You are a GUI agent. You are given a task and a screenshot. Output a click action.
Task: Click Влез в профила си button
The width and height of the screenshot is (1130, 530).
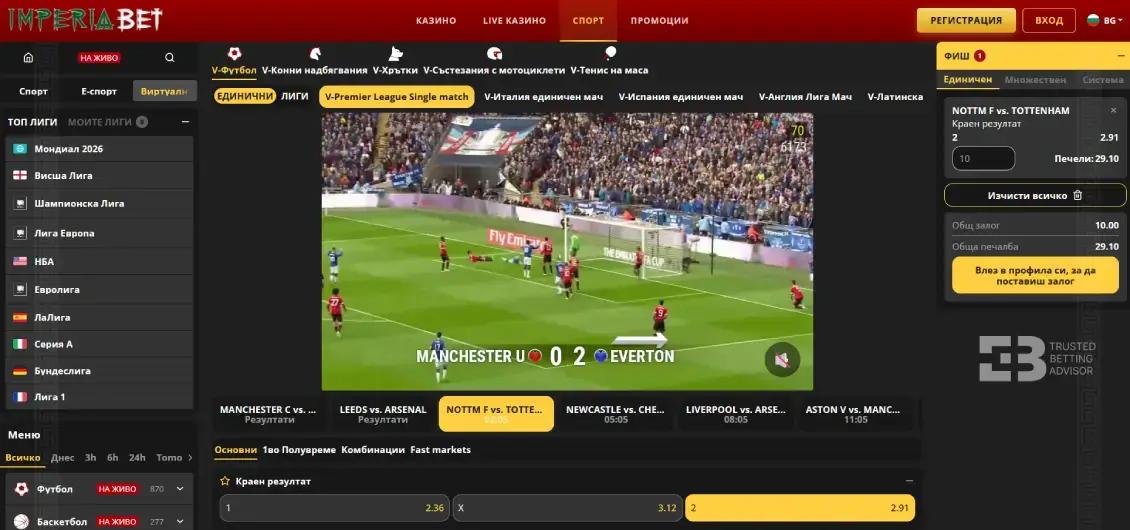1035,275
